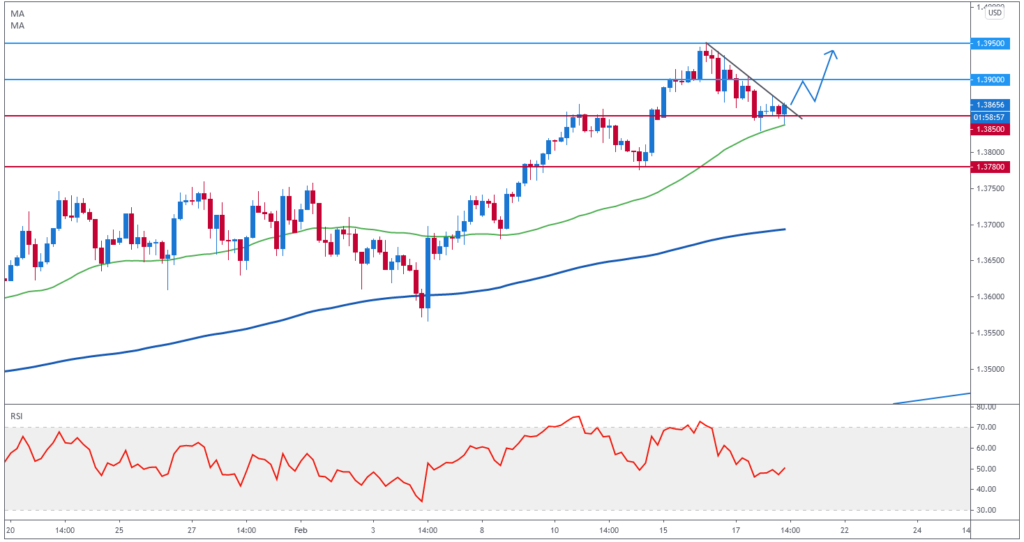Select the gray descending trendline
This screenshot has height=542, width=1024.
click(754, 82)
